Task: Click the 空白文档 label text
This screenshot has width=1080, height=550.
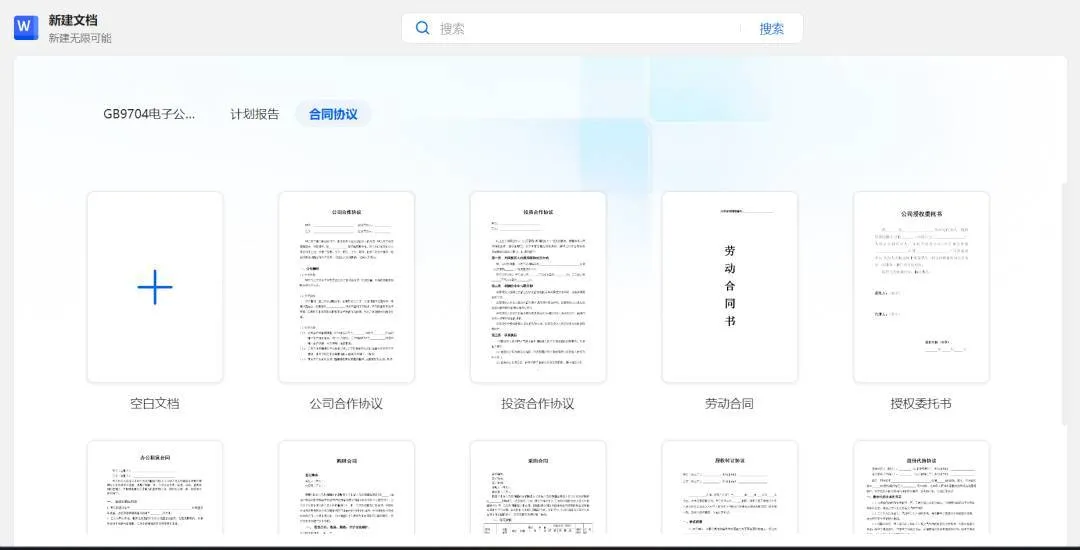Action: pyautogui.click(x=155, y=404)
